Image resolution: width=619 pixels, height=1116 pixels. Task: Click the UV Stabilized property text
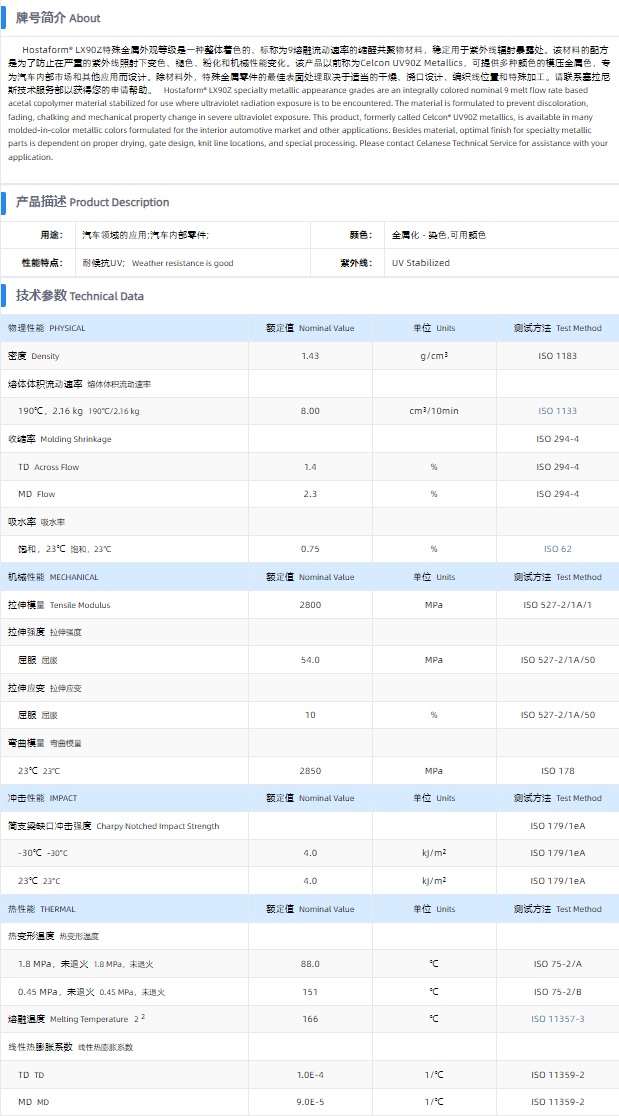click(421, 263)
